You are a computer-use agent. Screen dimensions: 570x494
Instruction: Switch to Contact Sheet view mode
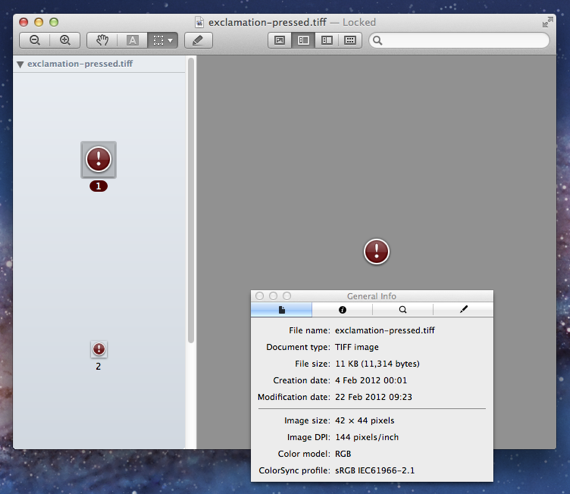pos(350,40)
